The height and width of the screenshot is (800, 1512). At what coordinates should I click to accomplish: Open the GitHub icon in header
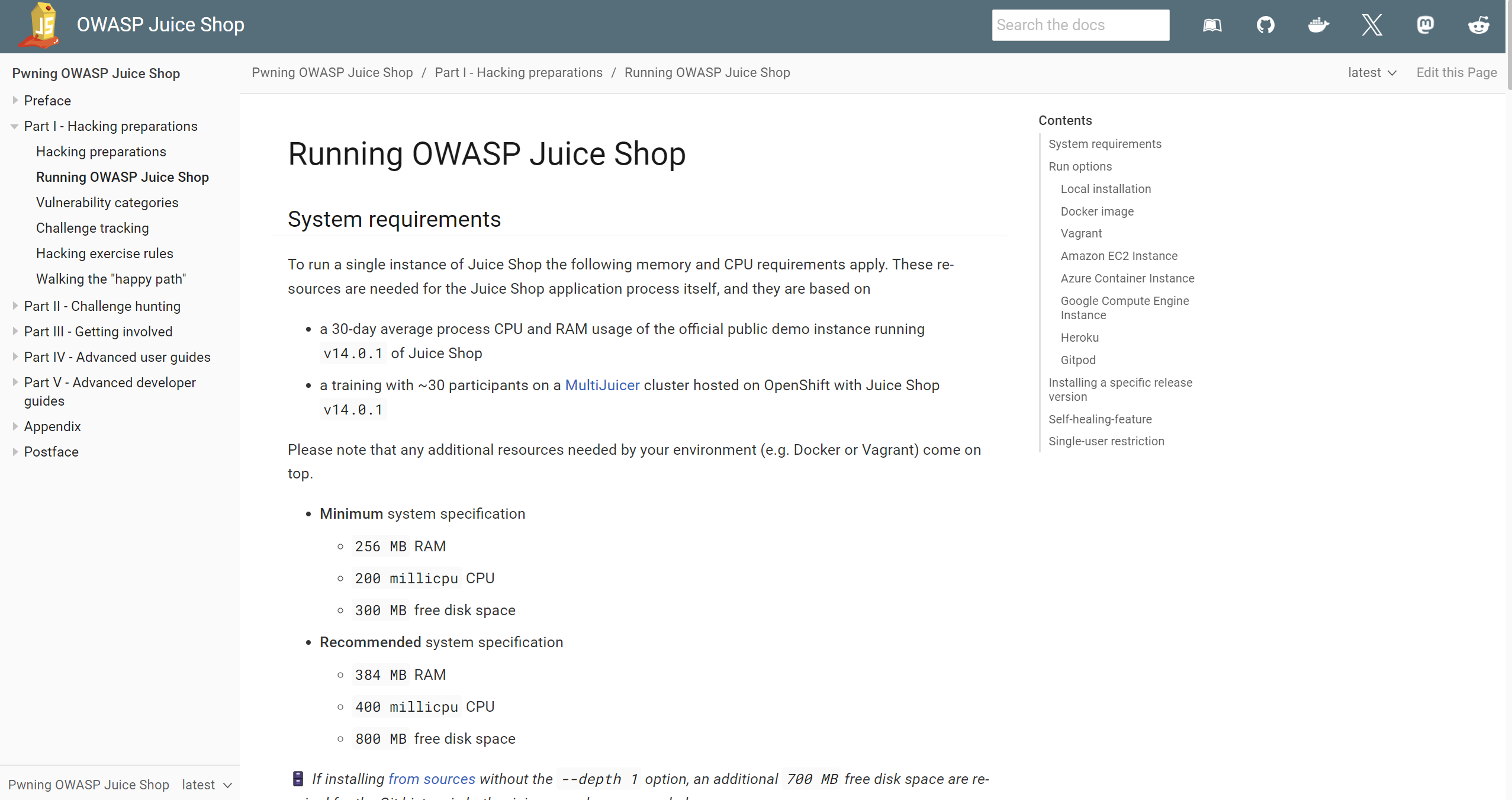(x=1265, y=25)
